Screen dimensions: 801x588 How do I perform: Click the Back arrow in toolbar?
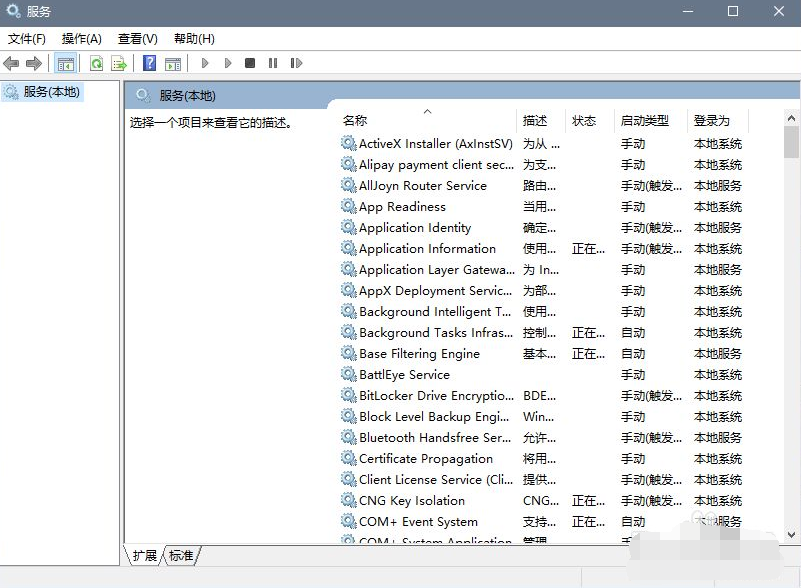(12, 64)
